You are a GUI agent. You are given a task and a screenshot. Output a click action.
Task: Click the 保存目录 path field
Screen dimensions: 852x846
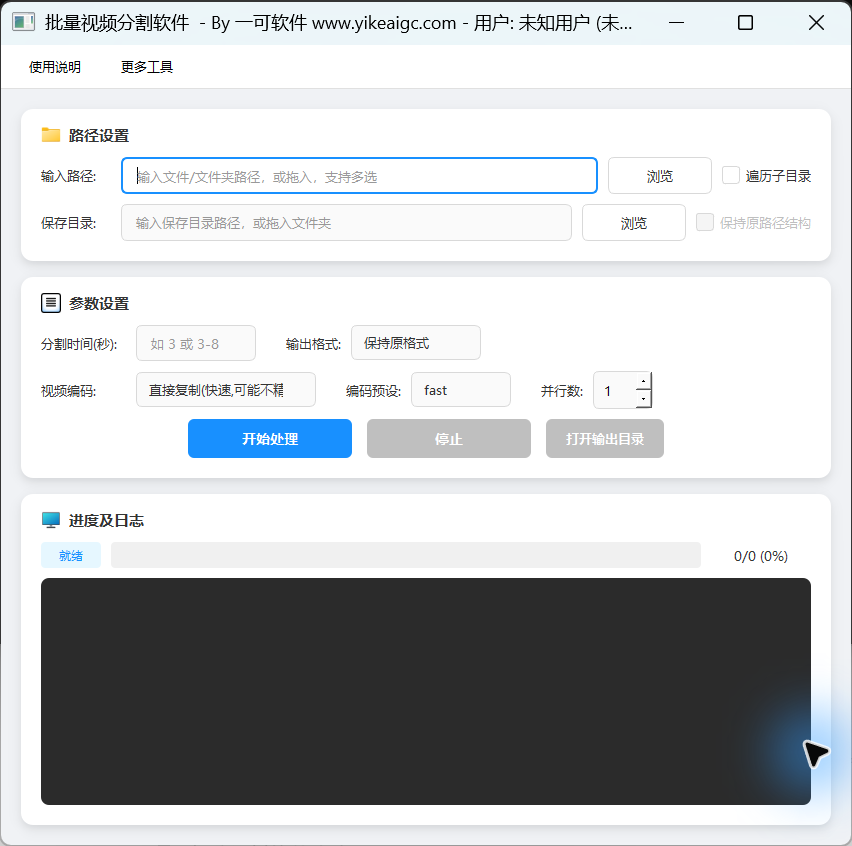(346, 223)
